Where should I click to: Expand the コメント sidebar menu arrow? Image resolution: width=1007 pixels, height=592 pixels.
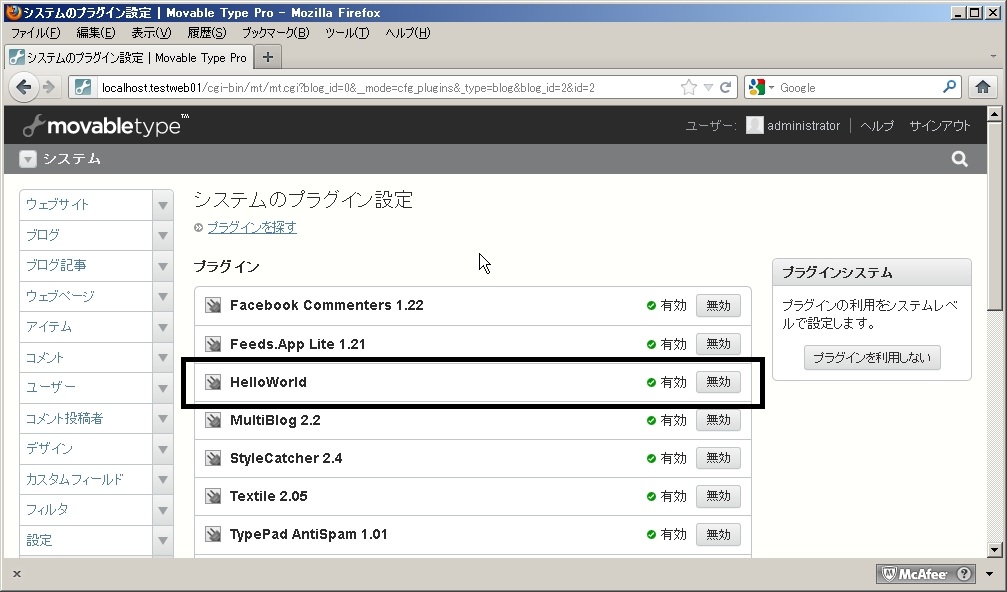click(163, 358)
